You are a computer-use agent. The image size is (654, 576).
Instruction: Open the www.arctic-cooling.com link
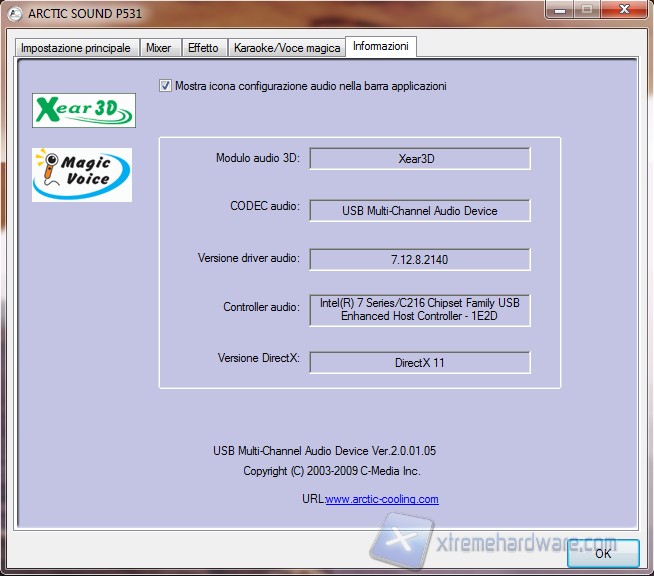(x=382, y=499)
